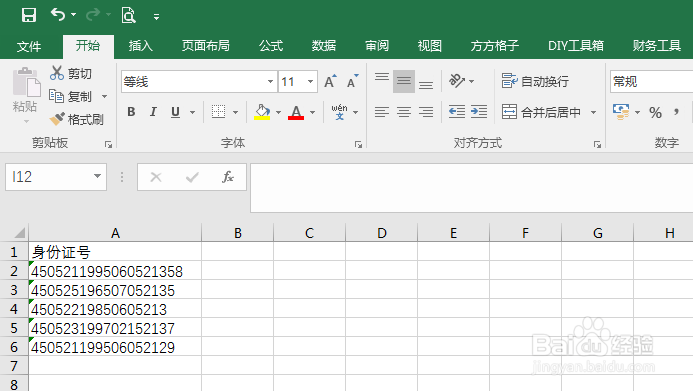Switch to the 插入 ribbon tab

(141, 46)
